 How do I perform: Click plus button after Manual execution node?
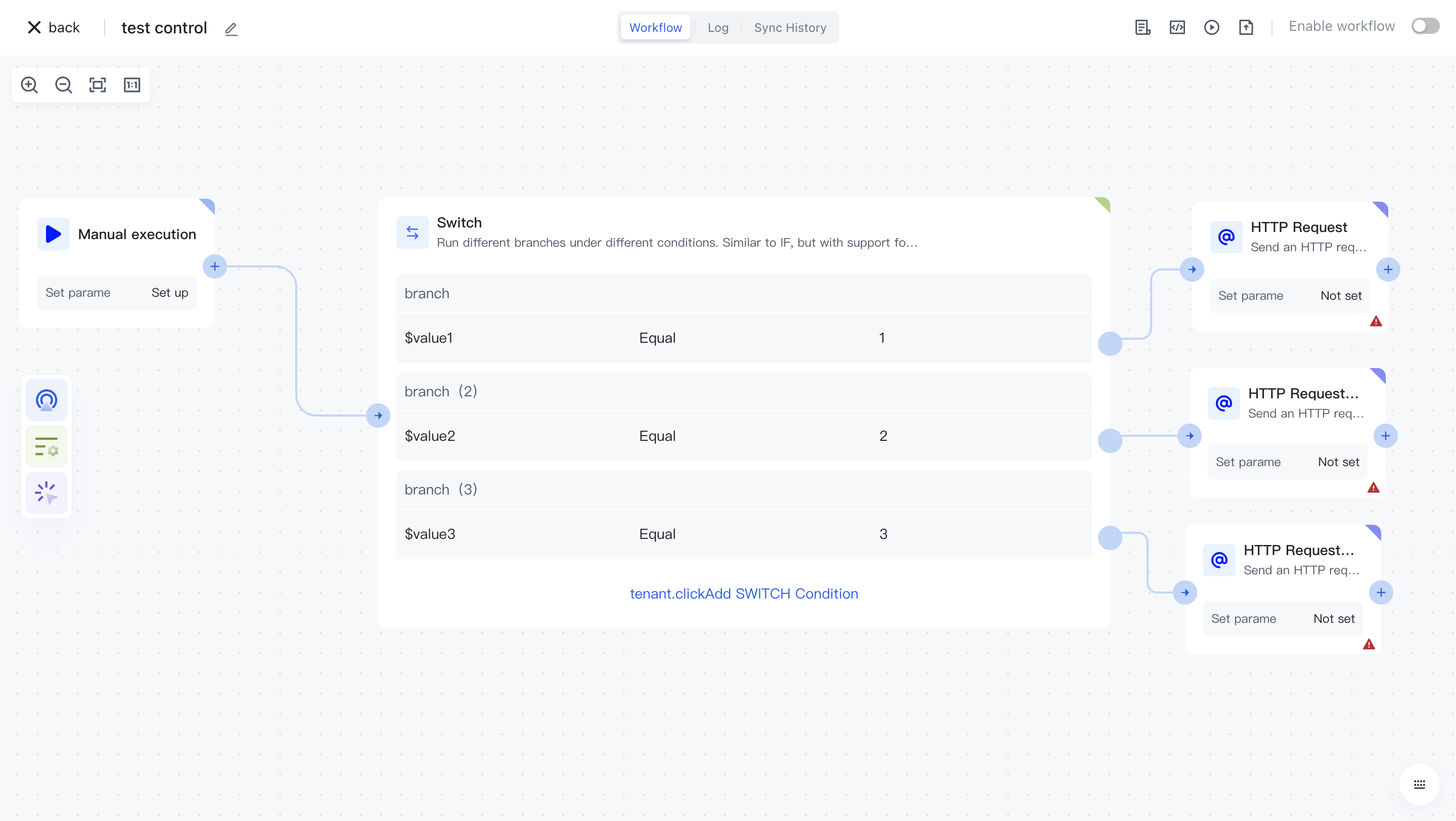pyautogui.click(x=215, y=266)
